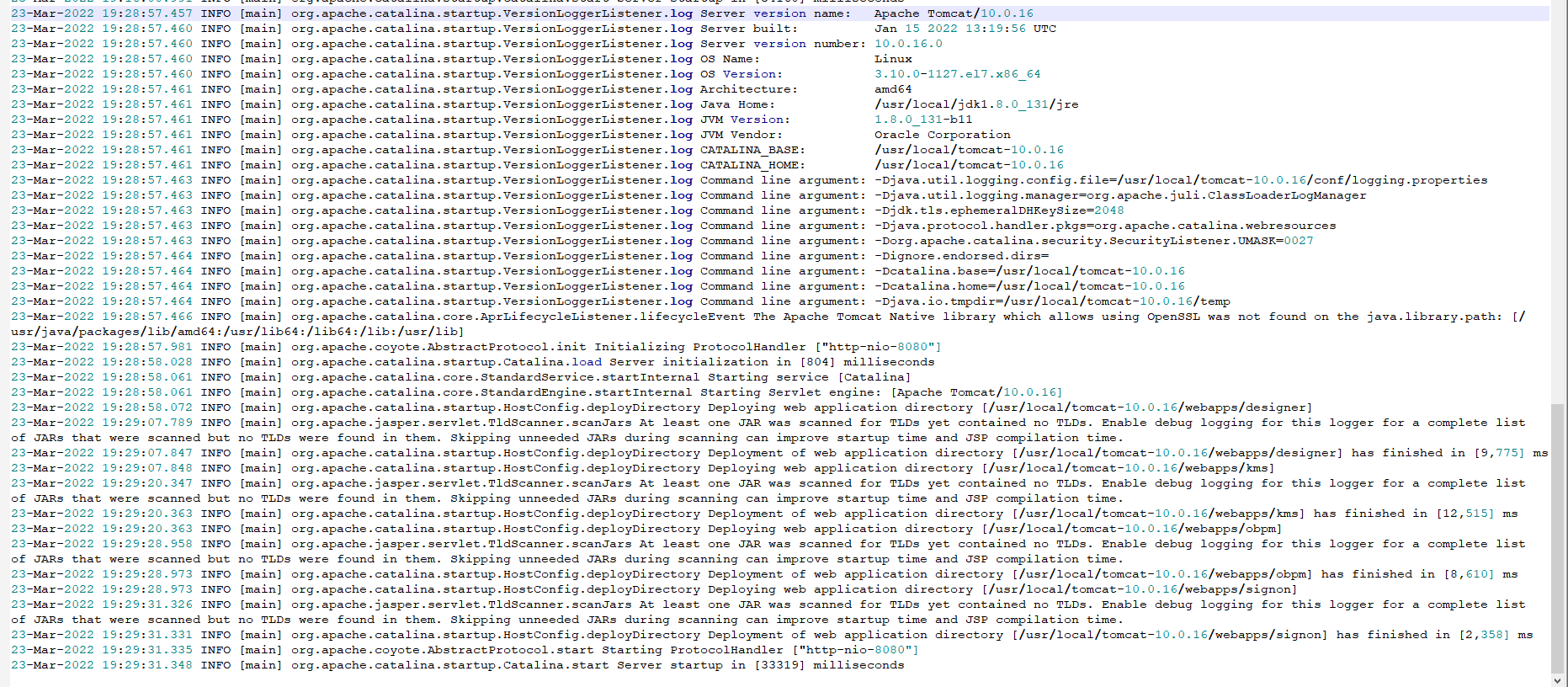Click 'Server startup in [33319] milliseconds'
The image size is (1568, 687).
coord(761,665)
